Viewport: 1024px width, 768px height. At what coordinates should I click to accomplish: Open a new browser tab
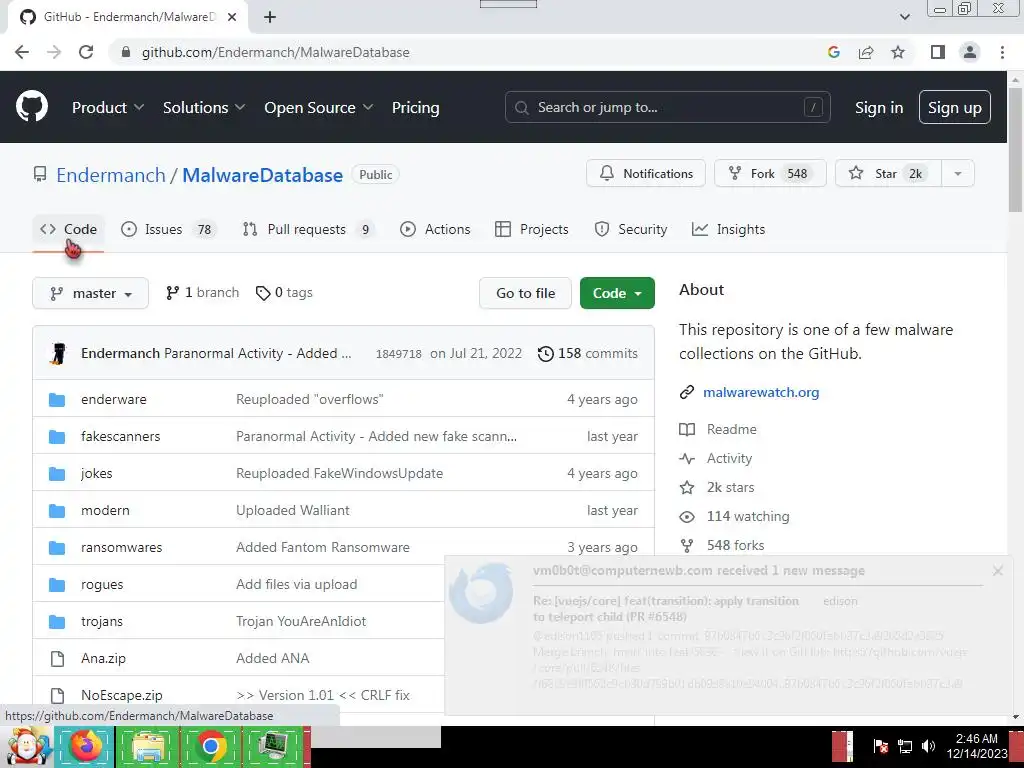point(270,17)
